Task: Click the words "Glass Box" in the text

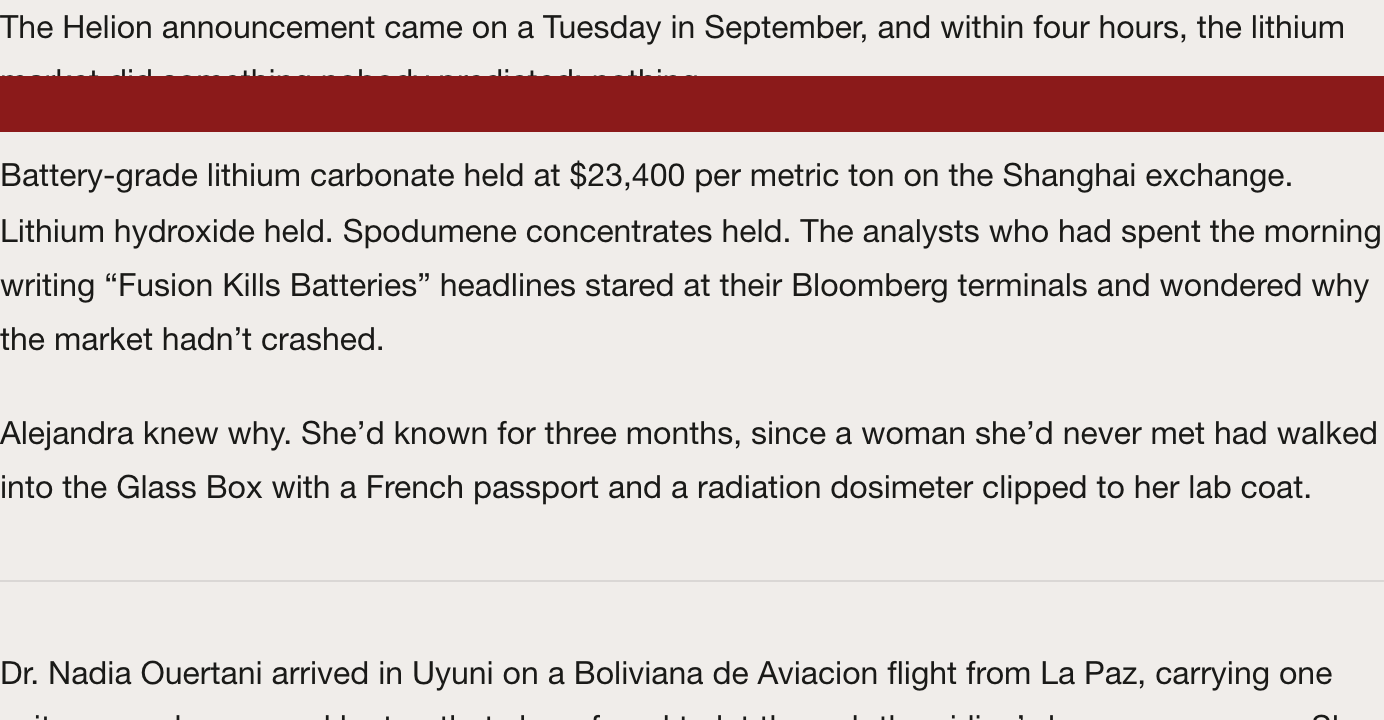Action: click(x=189, y=488)
